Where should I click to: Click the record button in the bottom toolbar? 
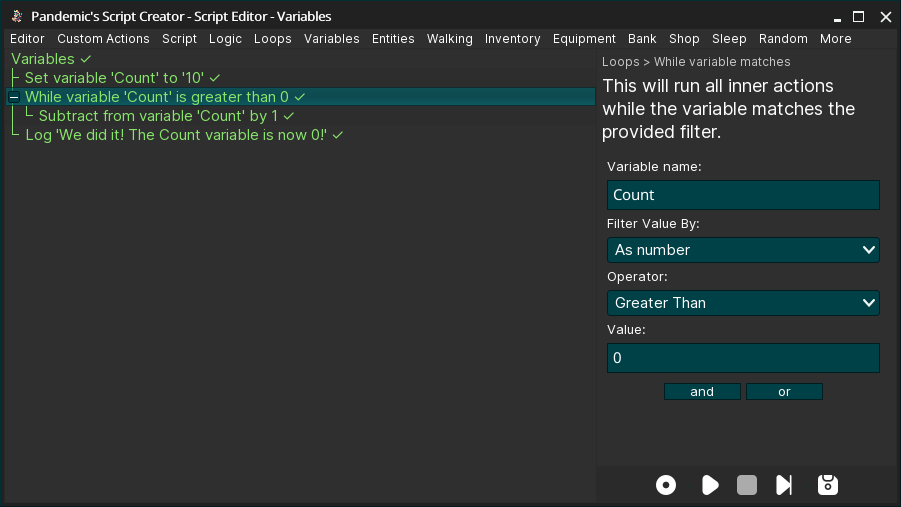[x=666, y=485]
